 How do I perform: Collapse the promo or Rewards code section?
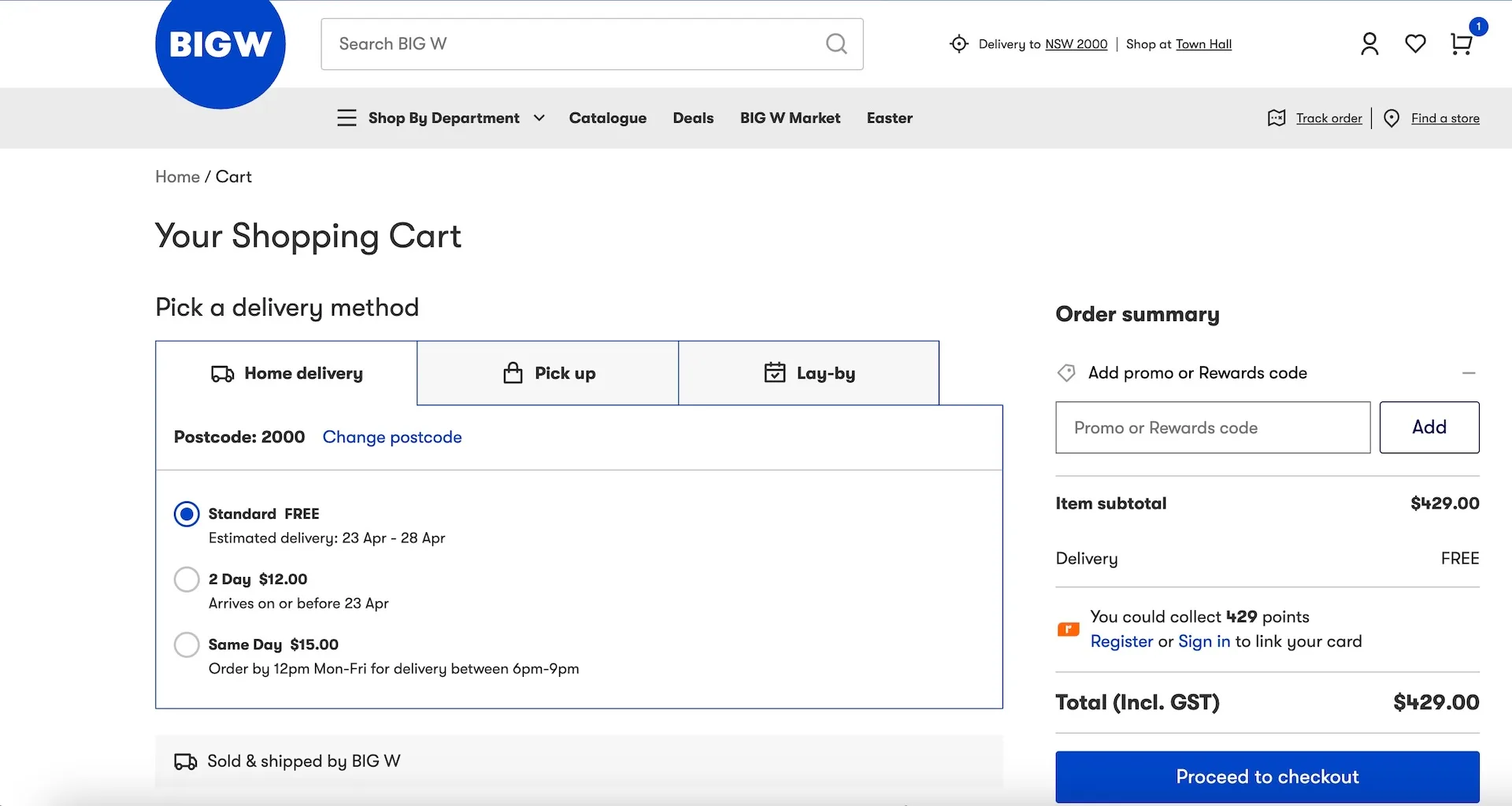coord(1469,372)
